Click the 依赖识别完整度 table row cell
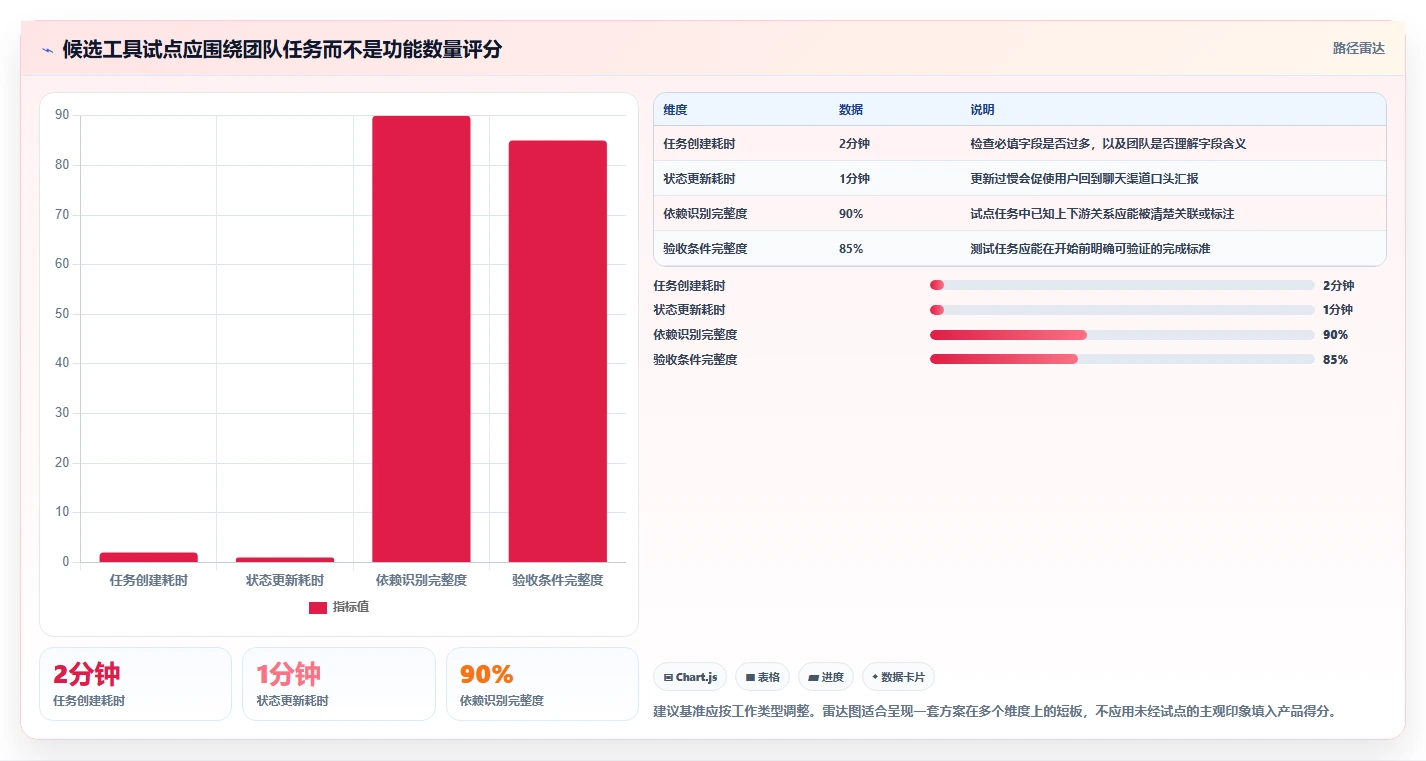Image resolution: width=1426 pixels, height=761 pixels. (705, 214)
